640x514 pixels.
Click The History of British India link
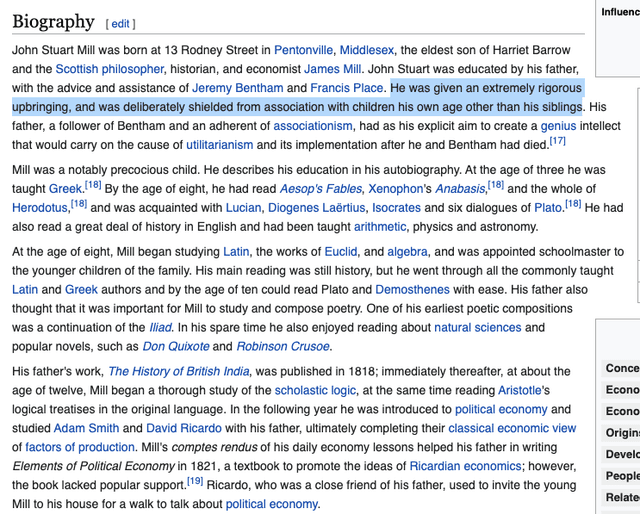pos(179,371)
